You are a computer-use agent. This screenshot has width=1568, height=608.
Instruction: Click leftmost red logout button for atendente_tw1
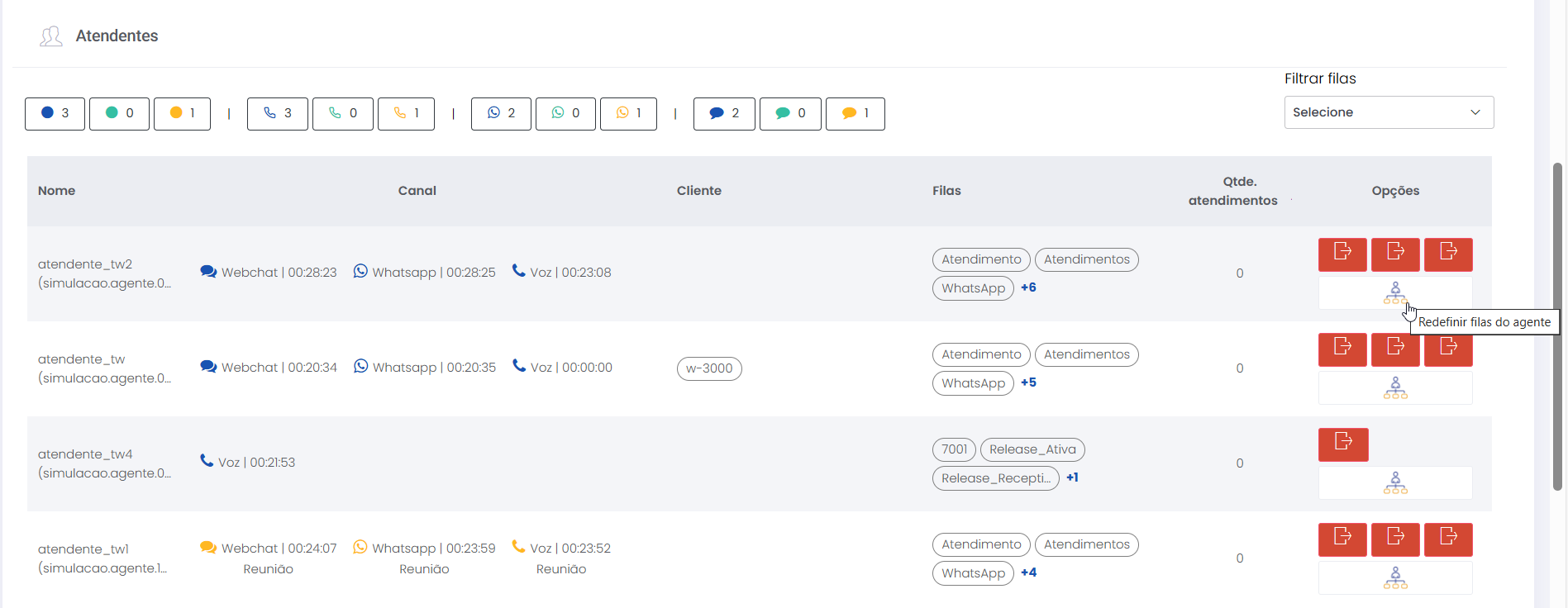click(x=1342, y=539)
